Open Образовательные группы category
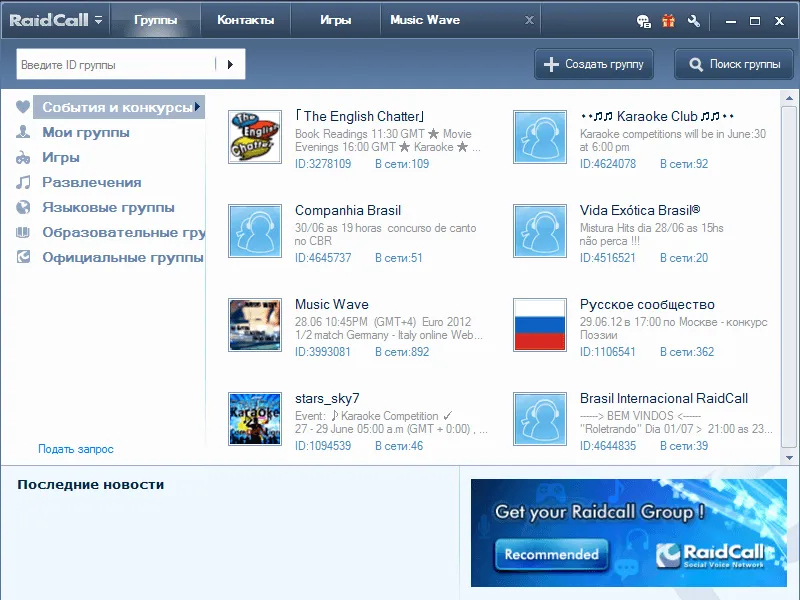The height and width of the screenshot is (600, 800). click(x=124, y=232)
